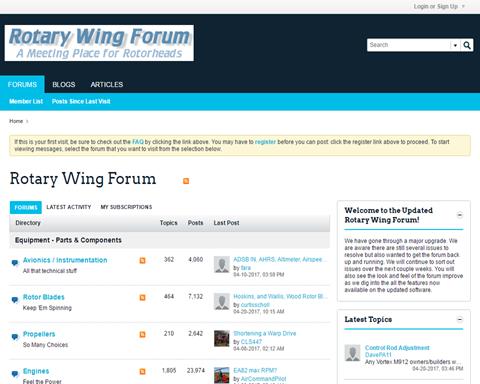480x384 pixels.
Task: Click into the Search input field
Action: (x=409, y=45)
